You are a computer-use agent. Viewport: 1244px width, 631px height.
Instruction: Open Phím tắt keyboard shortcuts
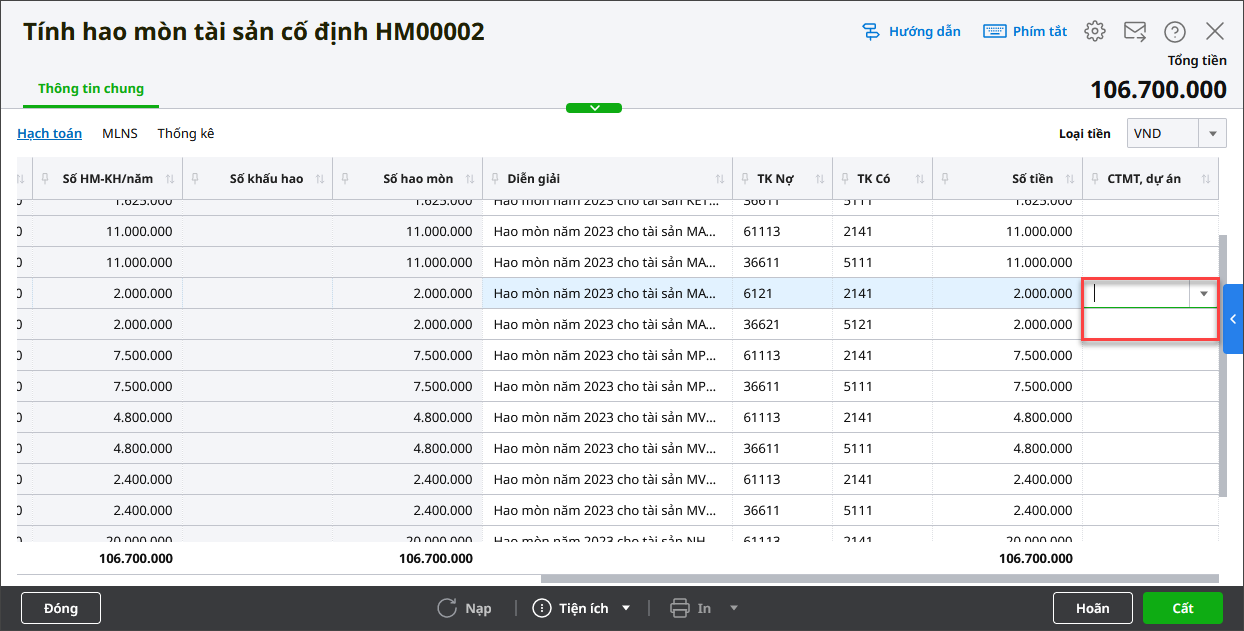pos(994,31)
